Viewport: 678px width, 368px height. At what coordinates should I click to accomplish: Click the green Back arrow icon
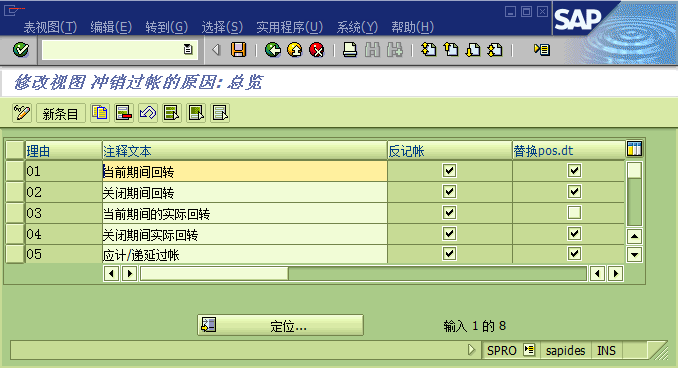(x=272, y=50)
